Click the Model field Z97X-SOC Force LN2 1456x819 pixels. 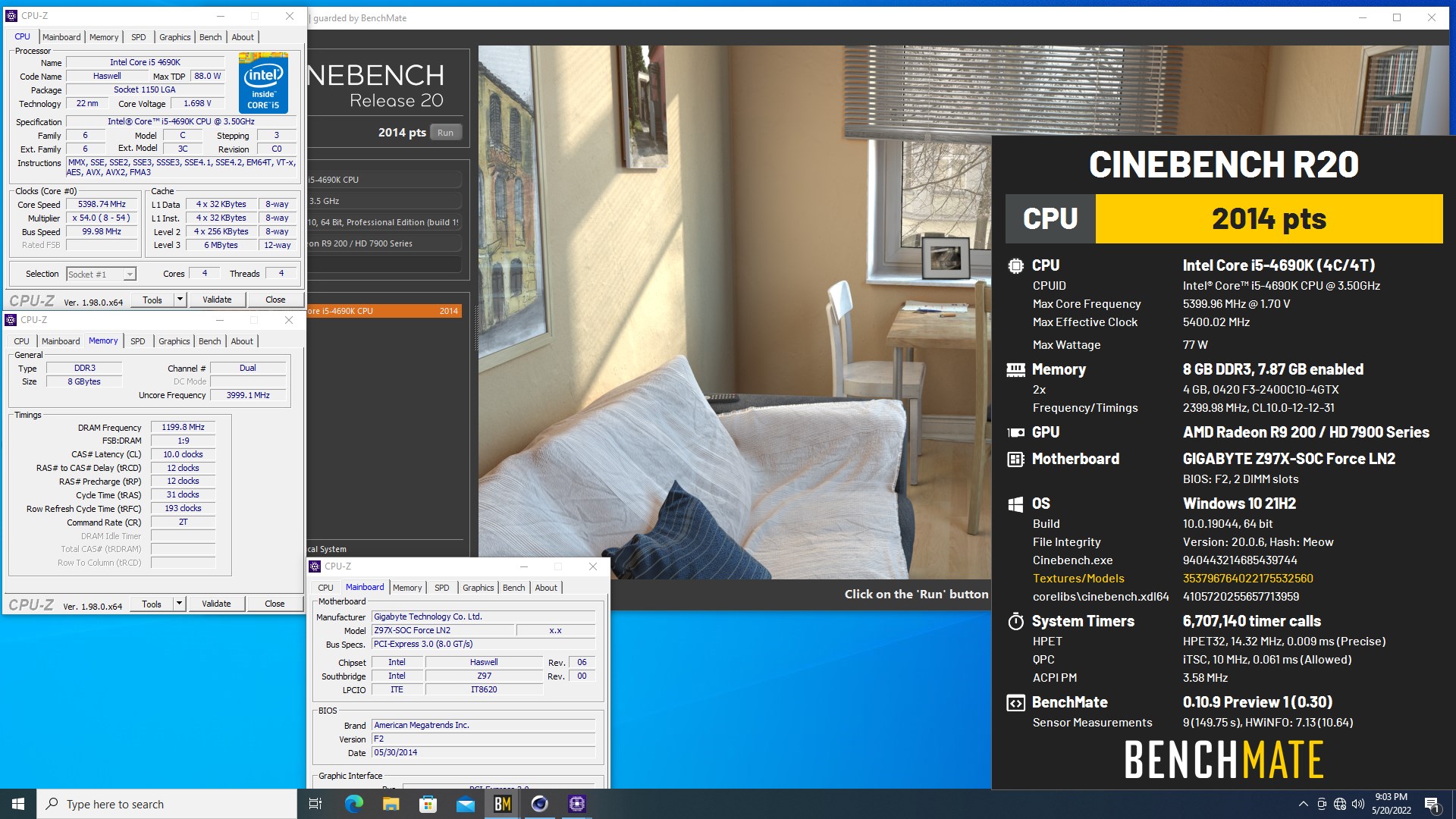pos(443,630)
